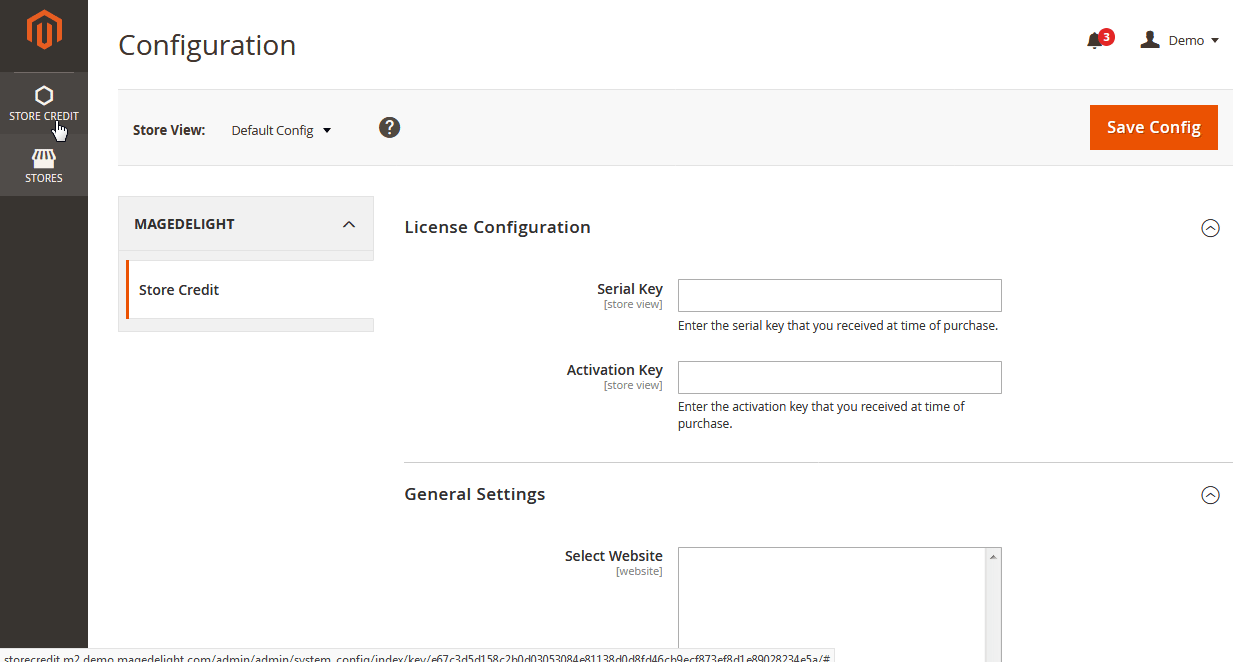Click the Save Config button

click(1154, 127)
